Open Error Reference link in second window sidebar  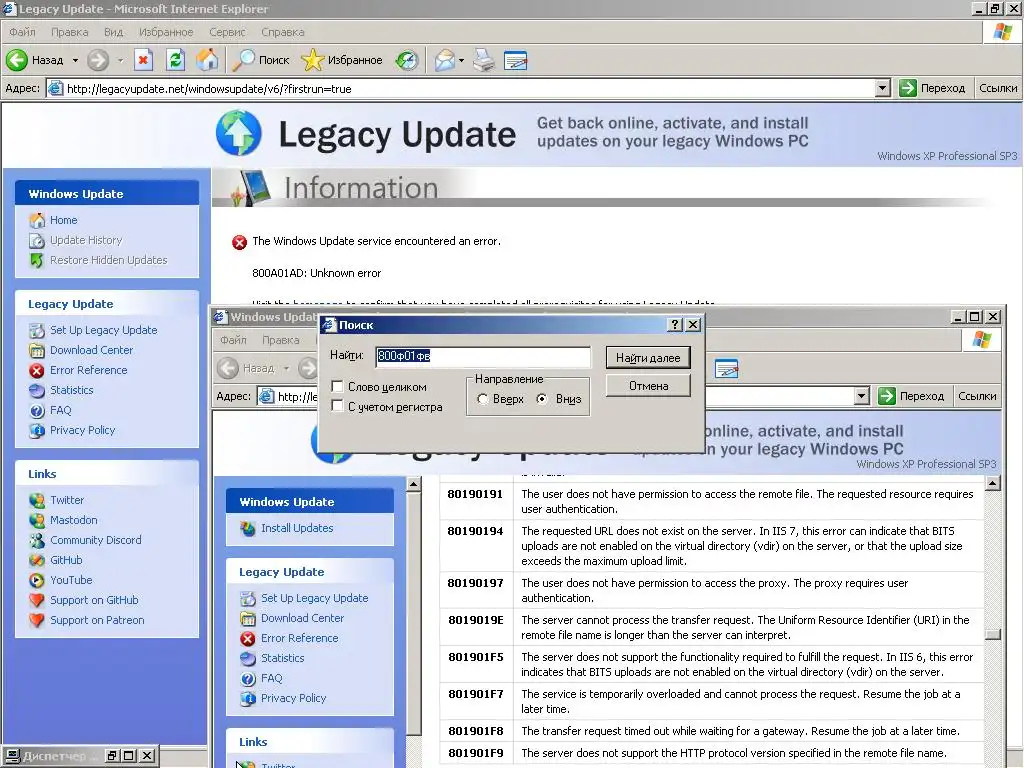tap(300, 638)
